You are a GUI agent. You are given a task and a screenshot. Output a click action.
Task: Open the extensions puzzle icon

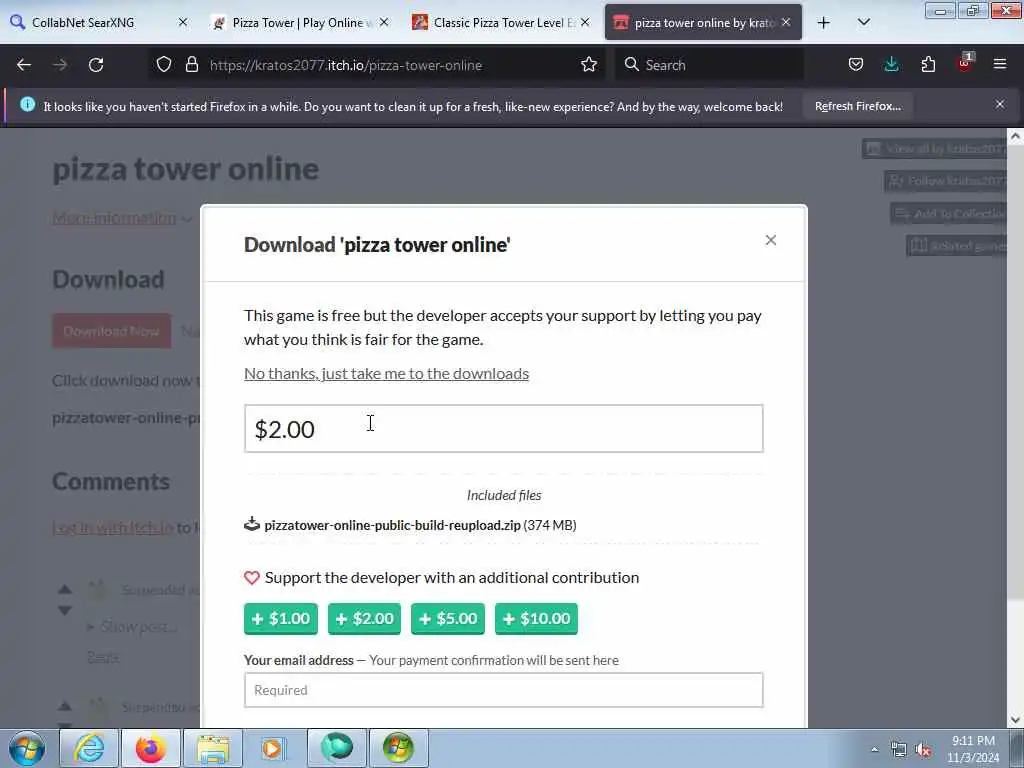928,65
